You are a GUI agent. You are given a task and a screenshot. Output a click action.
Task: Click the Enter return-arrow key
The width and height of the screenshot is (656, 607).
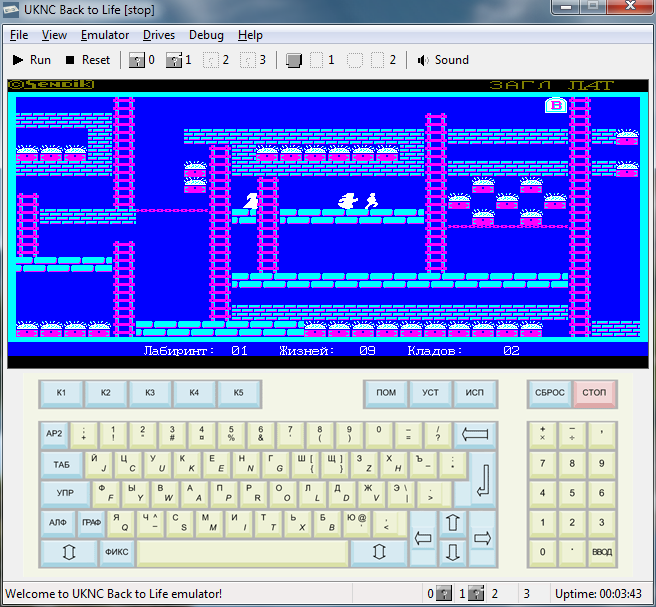click(x=483, y=479)
